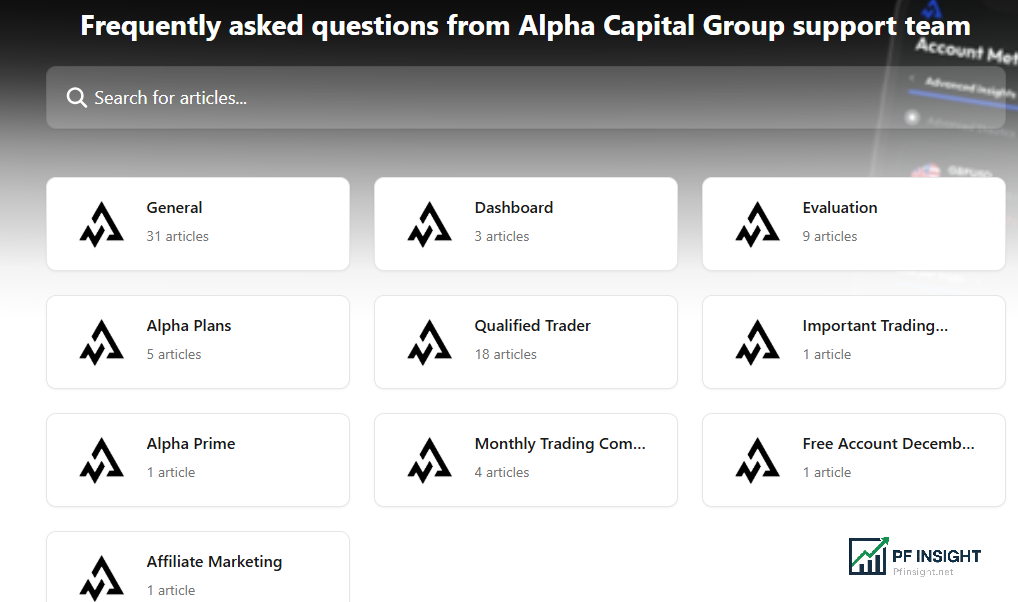Click the magnifier search icon

[x=77, y=97]
